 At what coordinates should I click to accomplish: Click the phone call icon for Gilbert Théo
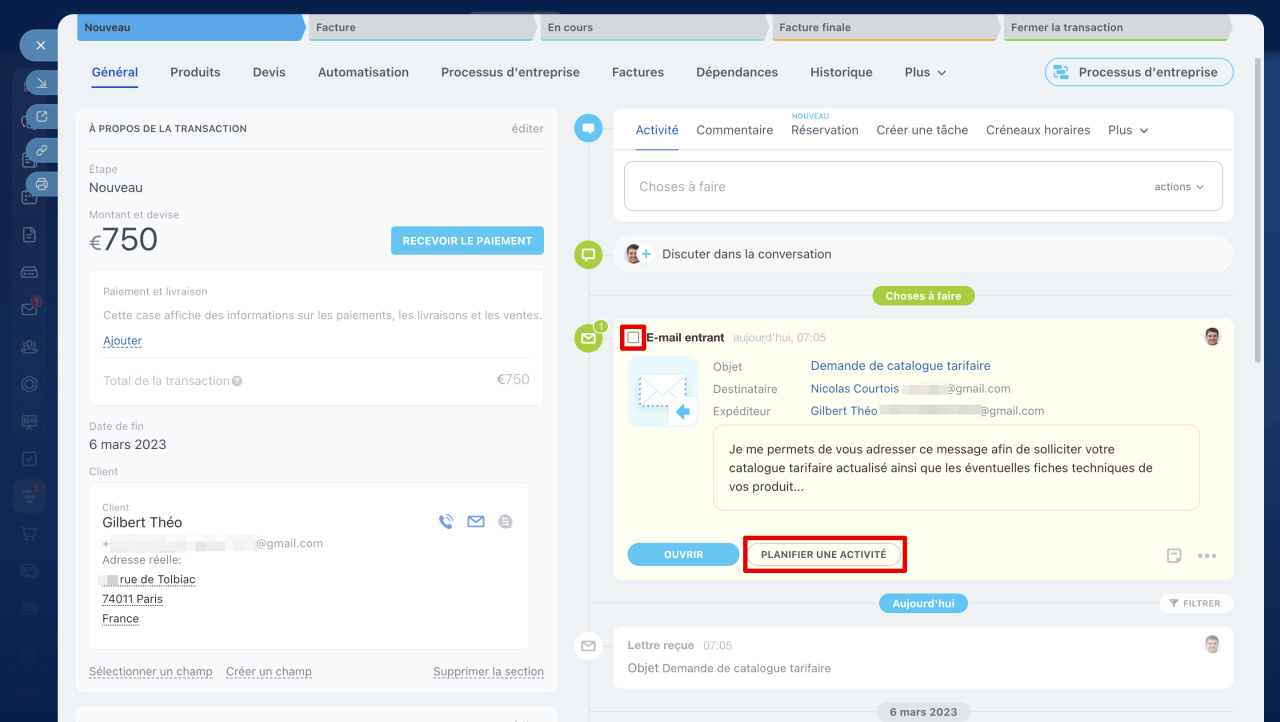point(446,521)
